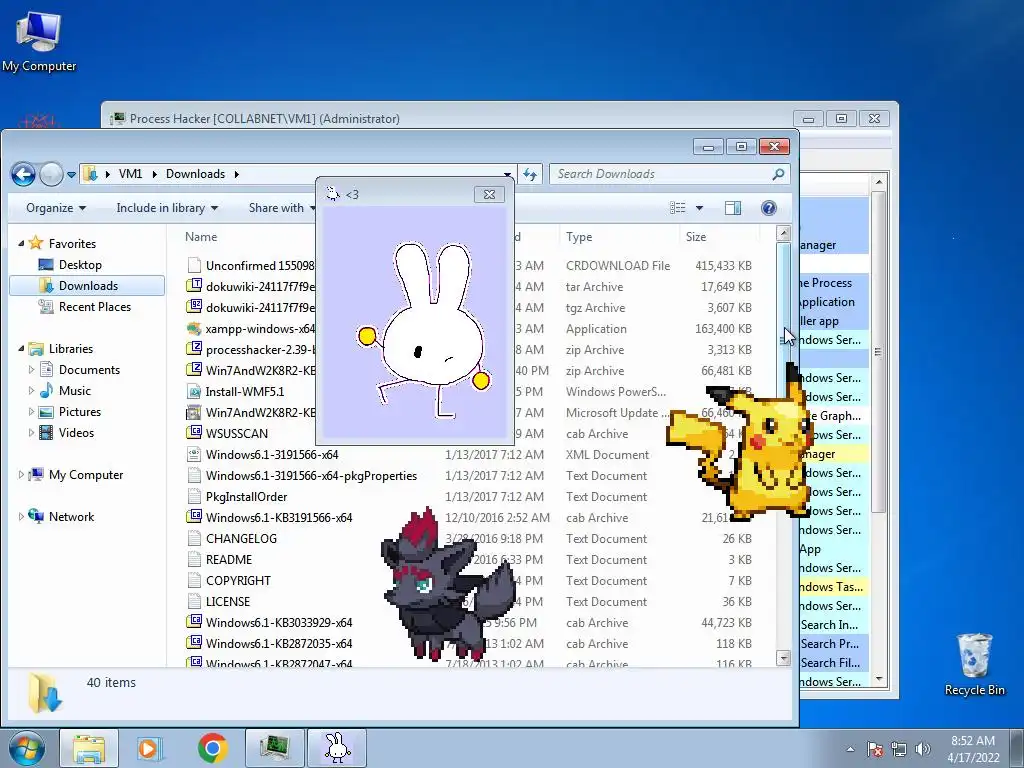Open Google Chrome from the taskbar
The width and height of the screenshot is (1024, 768).
(212, 748)
